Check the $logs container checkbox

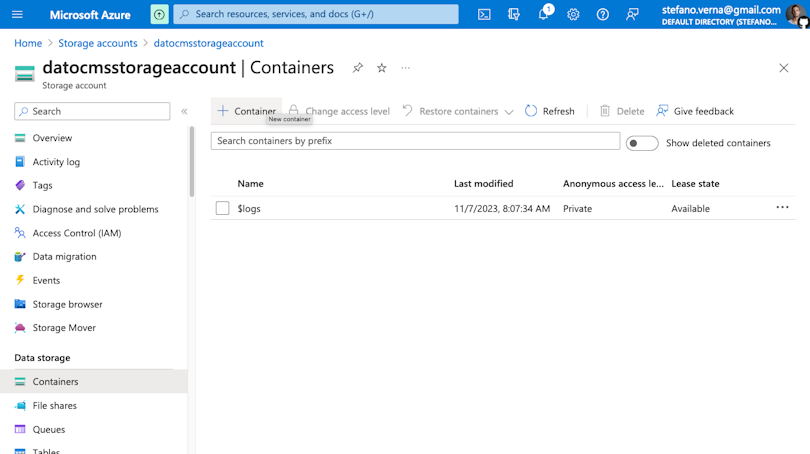click(x=222, y=208)
